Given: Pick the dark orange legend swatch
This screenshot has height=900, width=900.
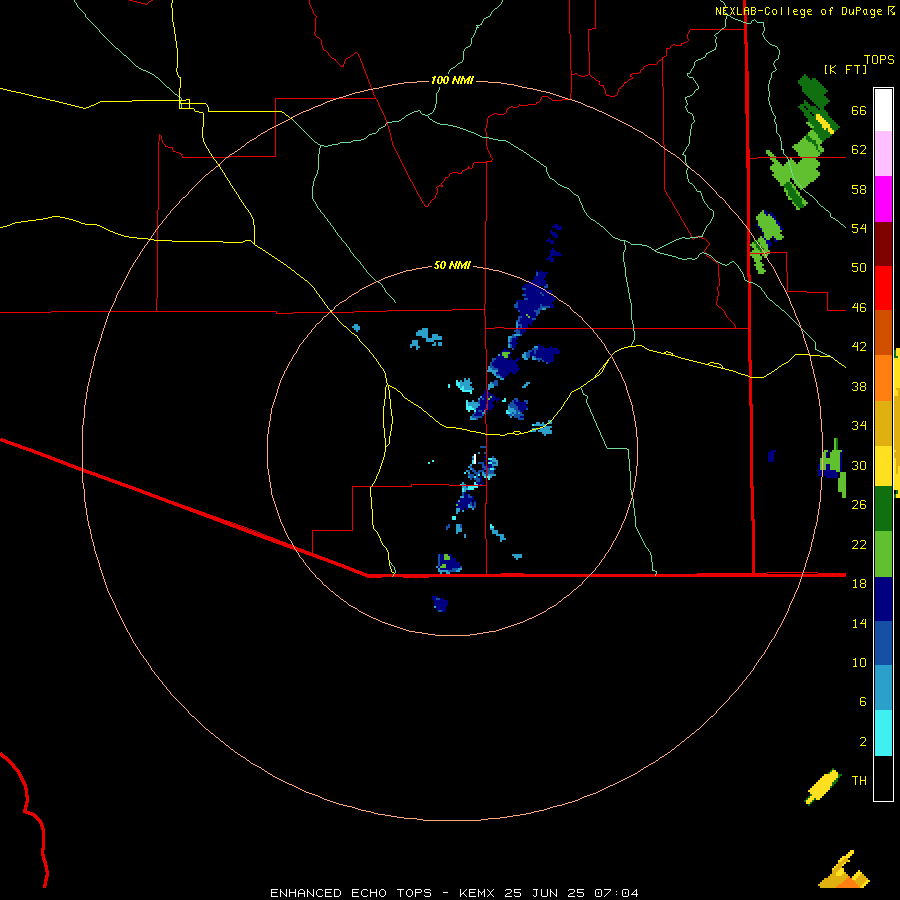Looking at the screenshot, I should click(883, 333).
